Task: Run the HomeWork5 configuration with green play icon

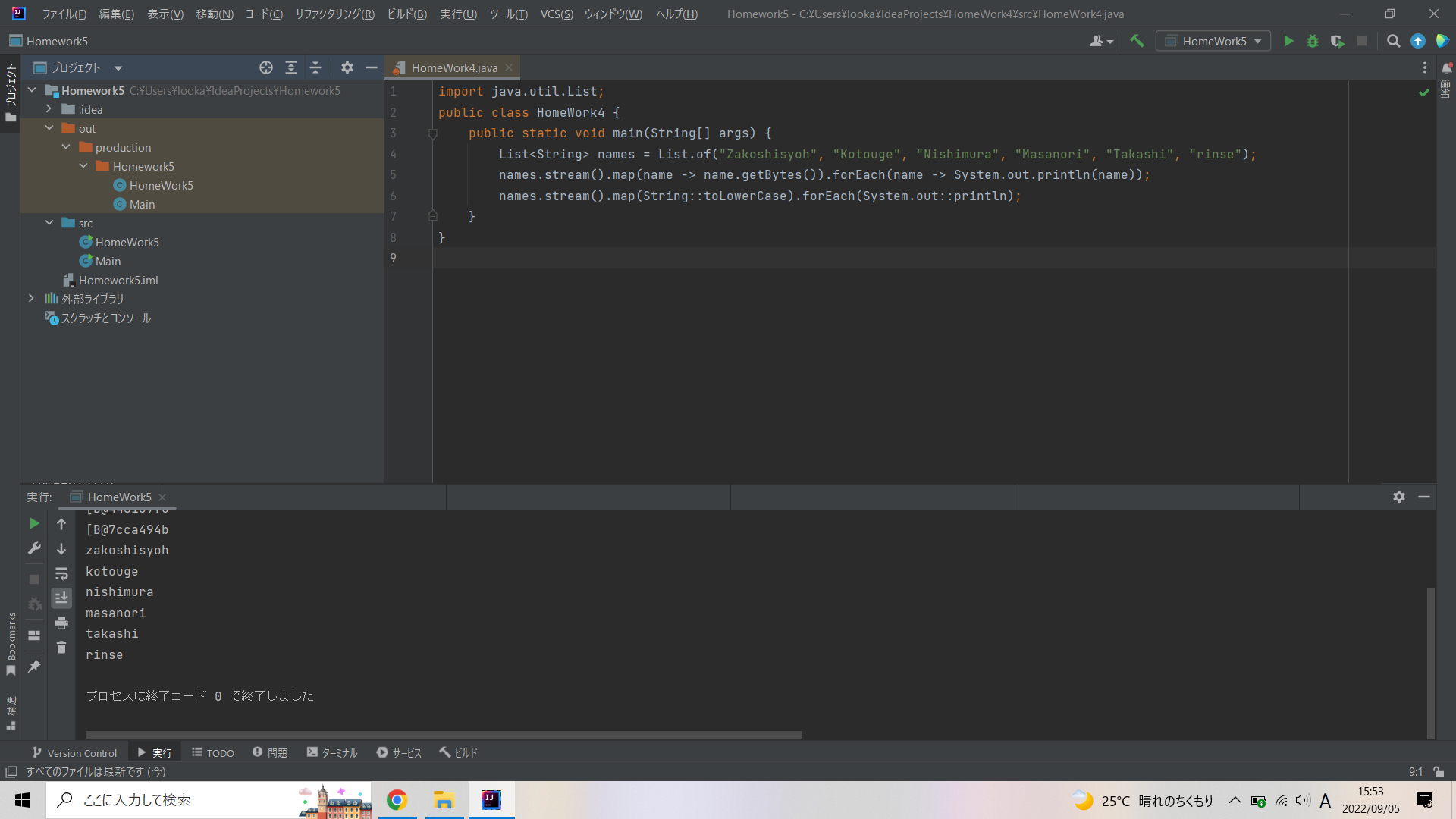Action: click(1288, 41)
